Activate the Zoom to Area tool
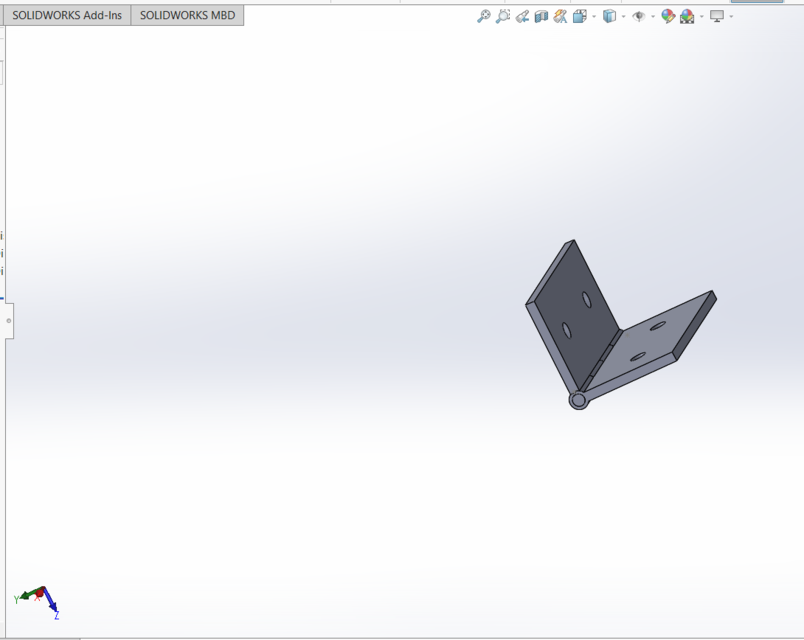The height and width of the screenshot is (640, 804). pyautogui.click(x=503, y=15)
